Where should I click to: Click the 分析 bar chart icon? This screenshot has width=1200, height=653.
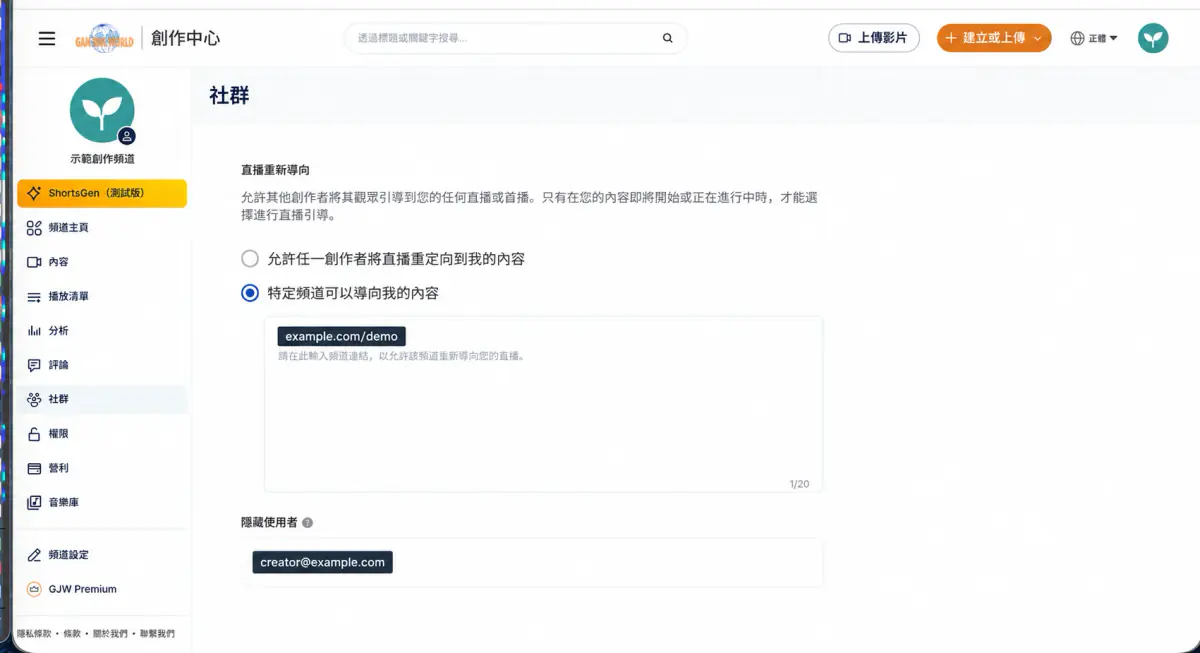(34, 331)
